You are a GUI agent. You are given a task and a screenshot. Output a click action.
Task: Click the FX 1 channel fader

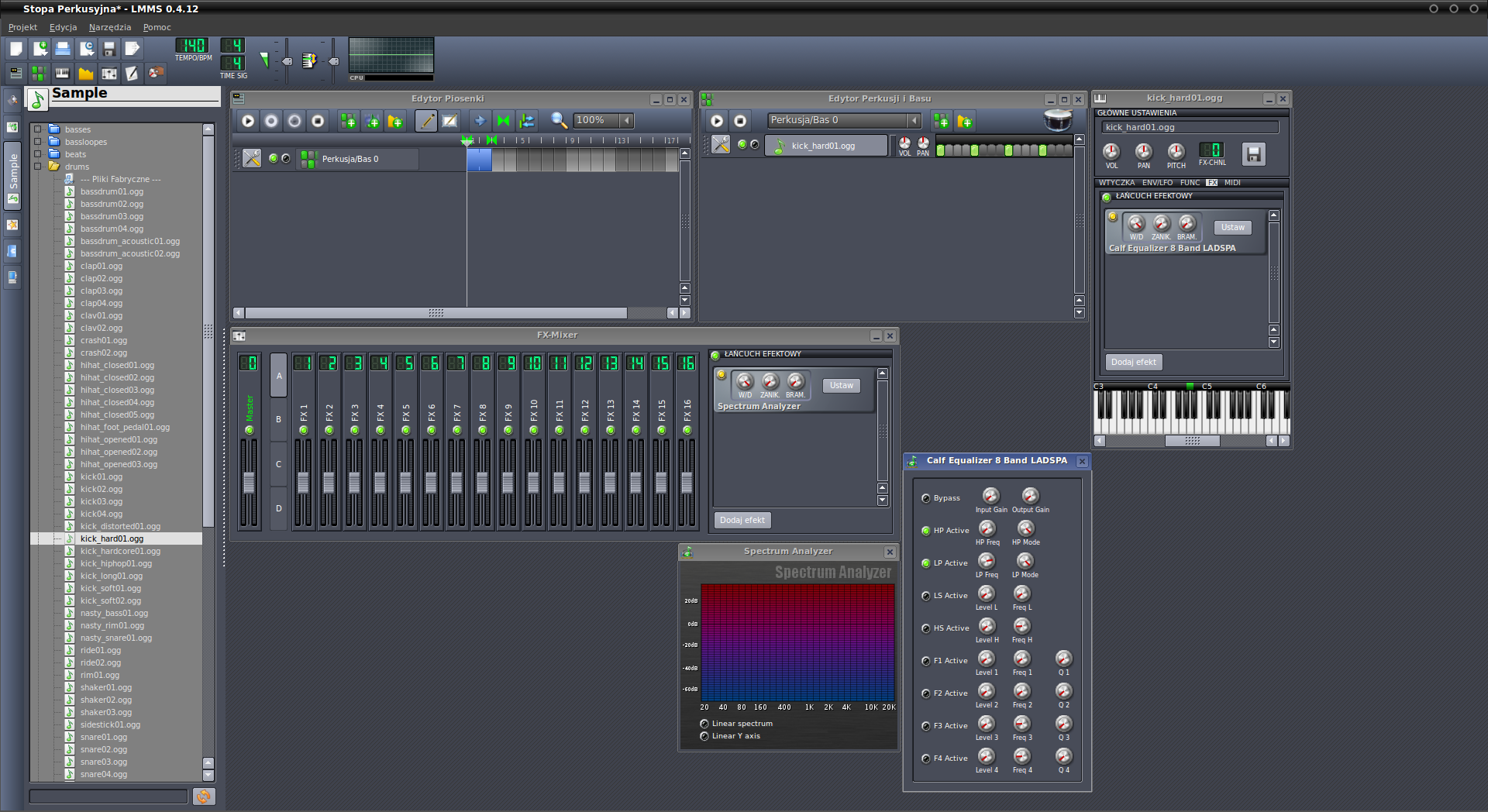point(303,483)
